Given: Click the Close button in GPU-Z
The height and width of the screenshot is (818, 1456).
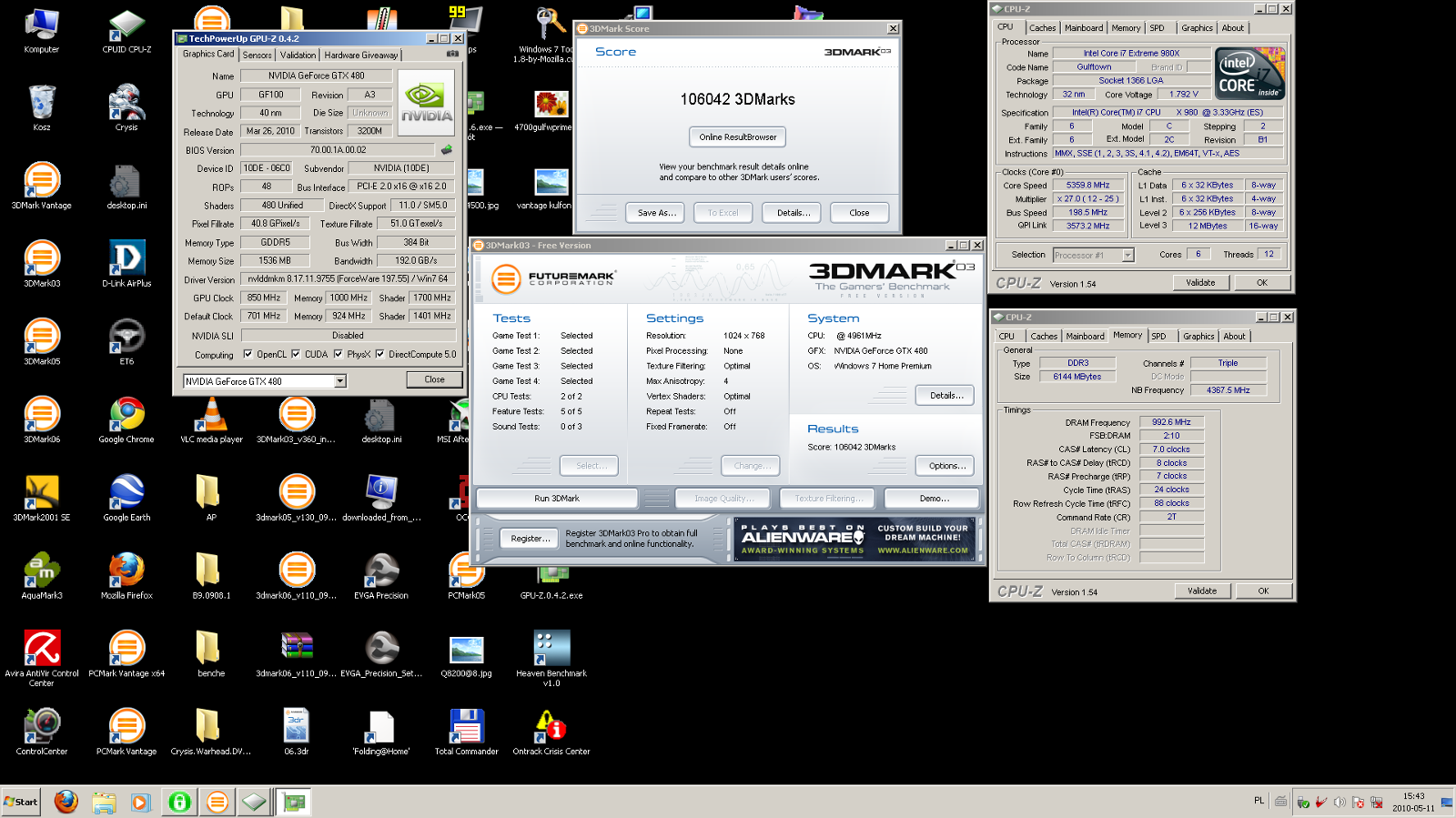Looking at the screenshot, I should point(434,379).
